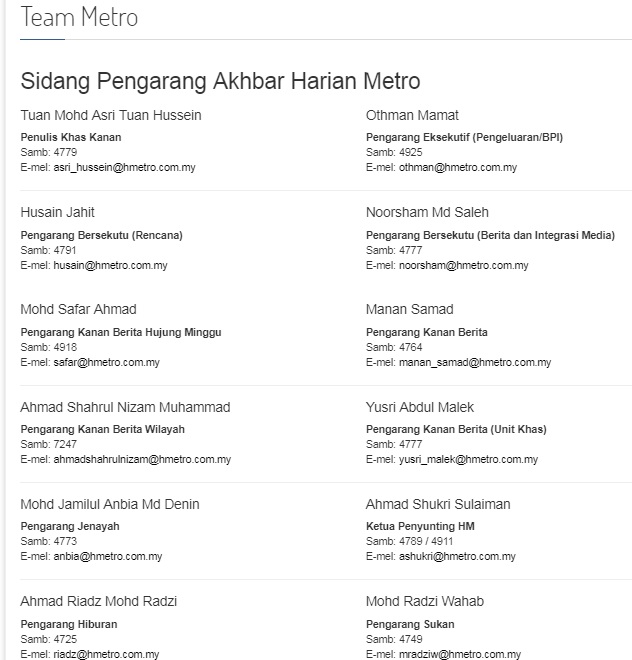The image size is (632, 660).
Task: Click the name Tuan Mohd Asri Tuan Hussein
Action: click(111, 115)
